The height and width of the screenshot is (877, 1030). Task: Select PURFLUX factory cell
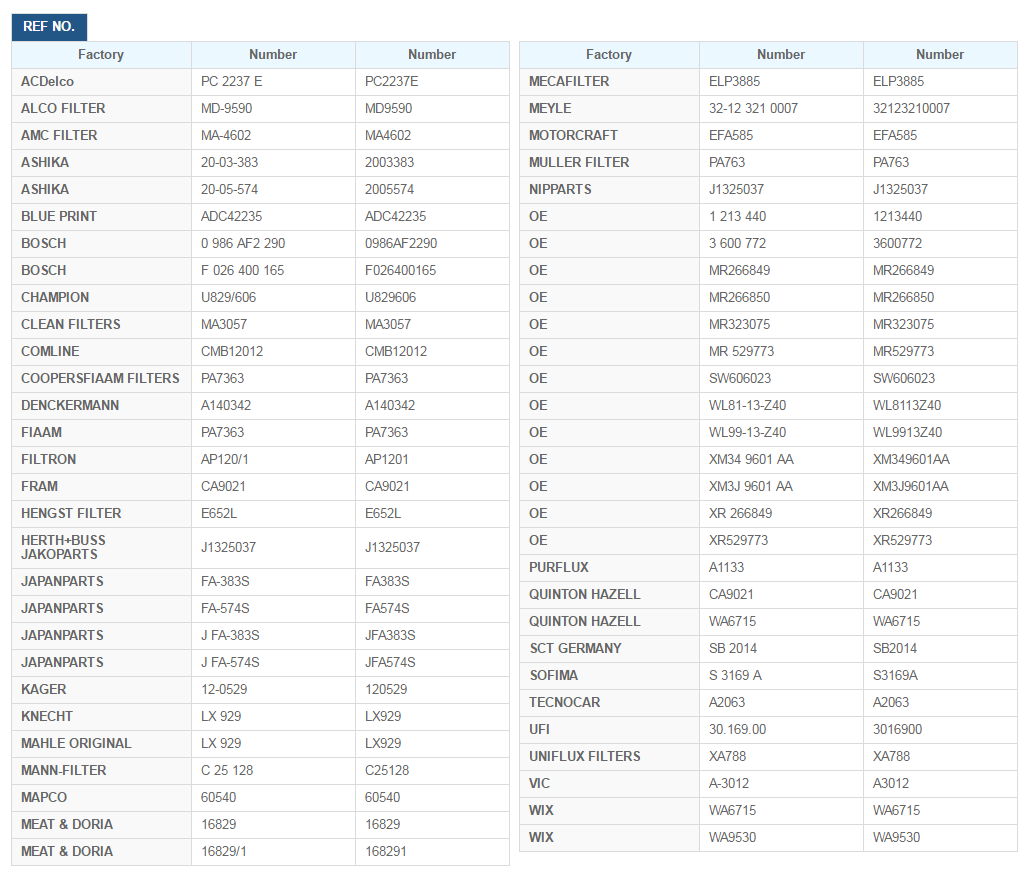pyautogui.click(x=610, y=568)
